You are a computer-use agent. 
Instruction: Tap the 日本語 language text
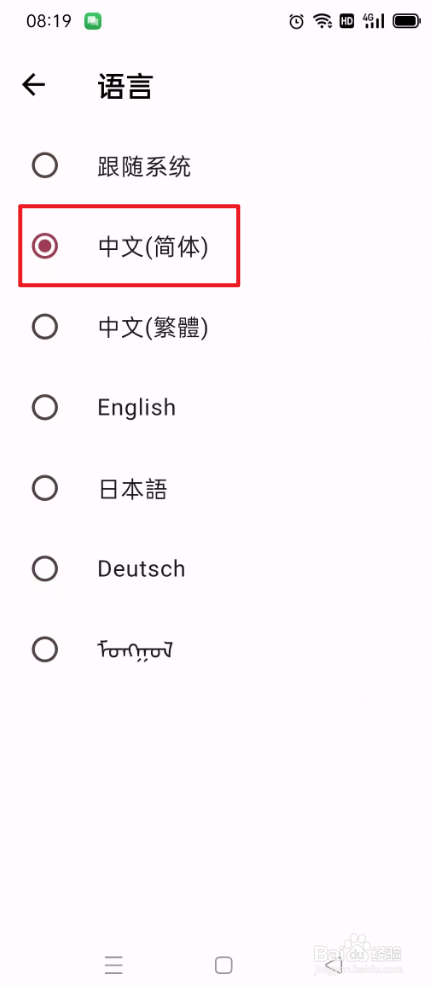point(133,488)
